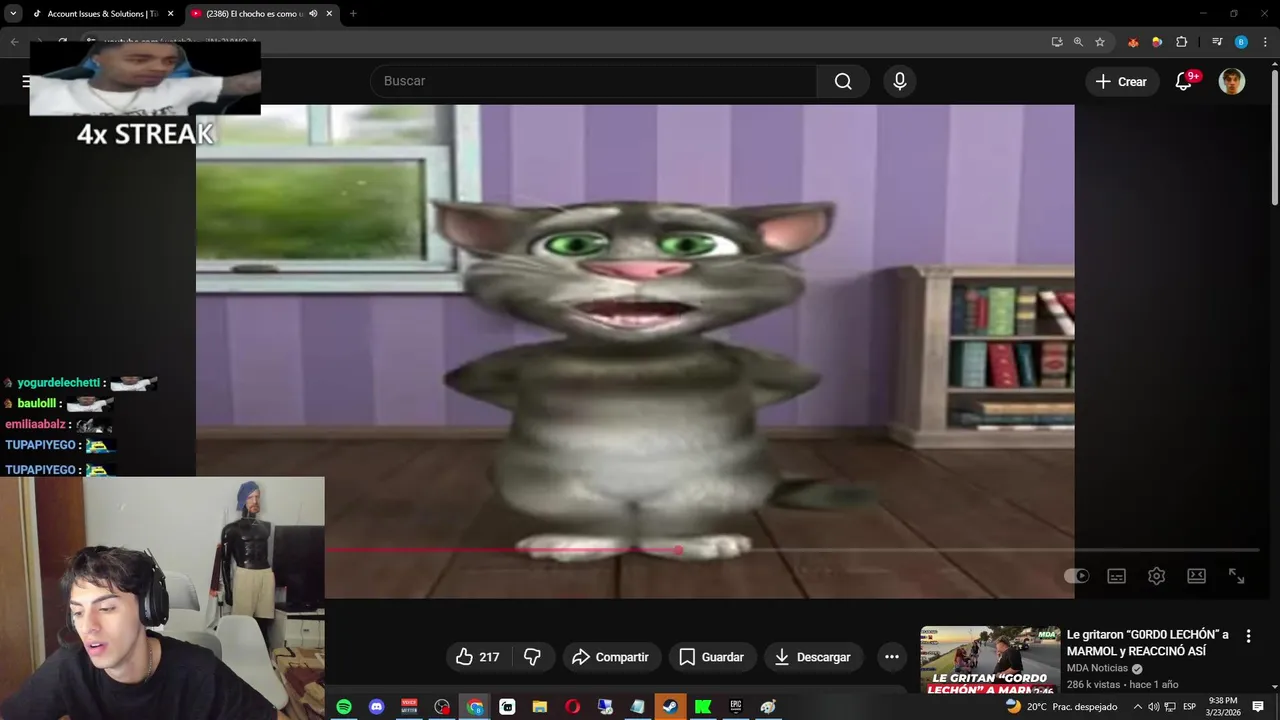The height and width of the screenshot is (720, 1280).
Task: Click Compartir to share the video
Action: (x=611, y=657)
